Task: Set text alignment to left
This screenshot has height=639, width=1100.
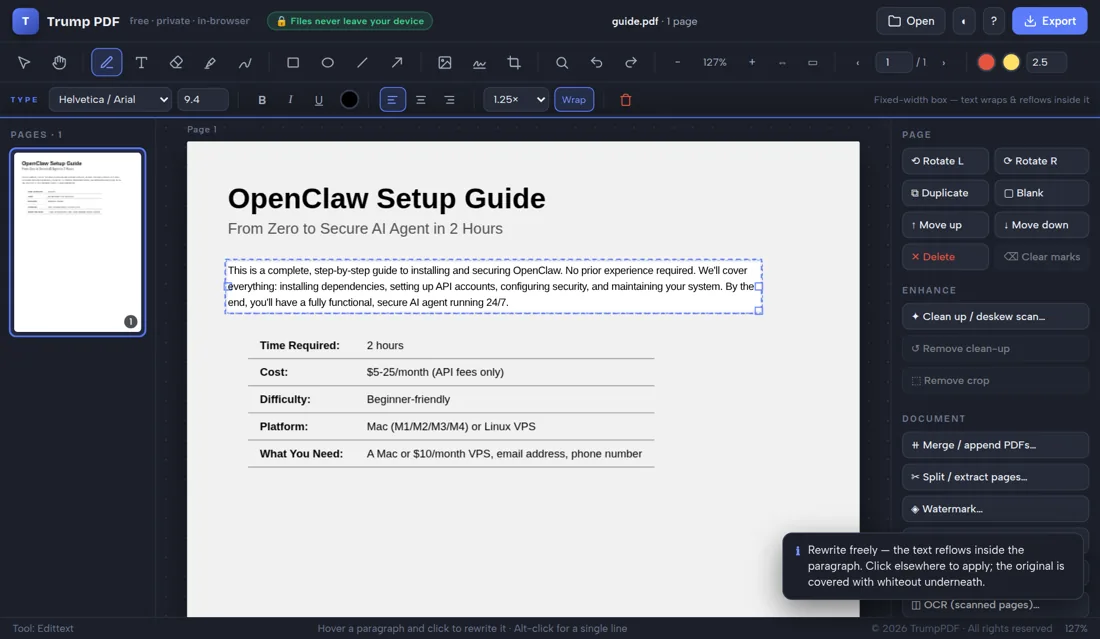Action: 392,100
